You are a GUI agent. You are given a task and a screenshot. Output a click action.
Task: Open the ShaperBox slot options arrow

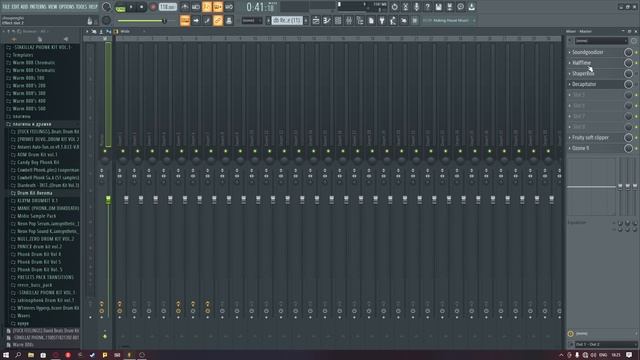tap(570, 73)
